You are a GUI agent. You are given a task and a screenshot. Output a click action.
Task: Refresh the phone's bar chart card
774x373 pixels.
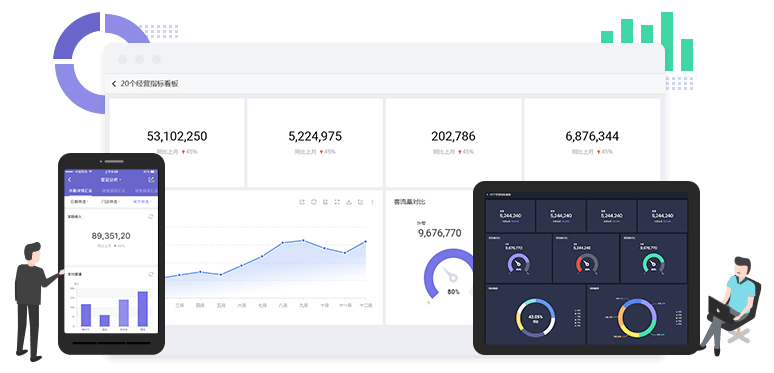point(150,274)
